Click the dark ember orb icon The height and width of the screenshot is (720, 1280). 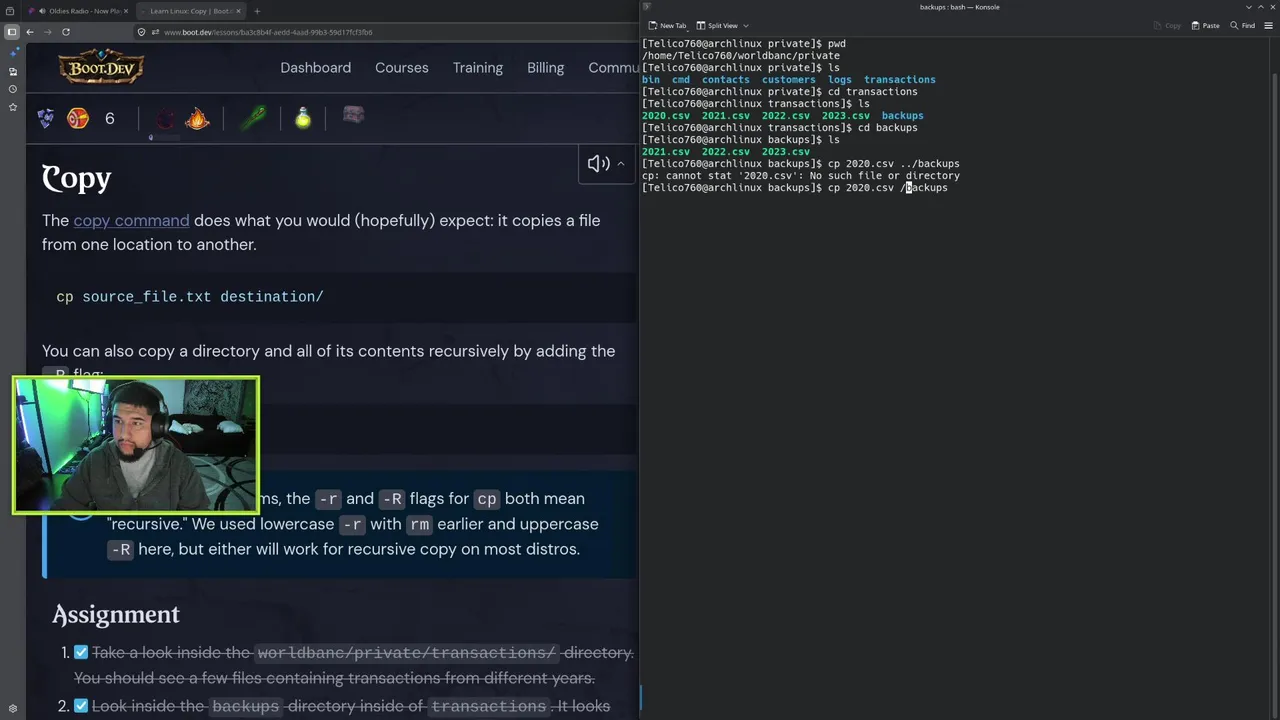tap(165, 119)
